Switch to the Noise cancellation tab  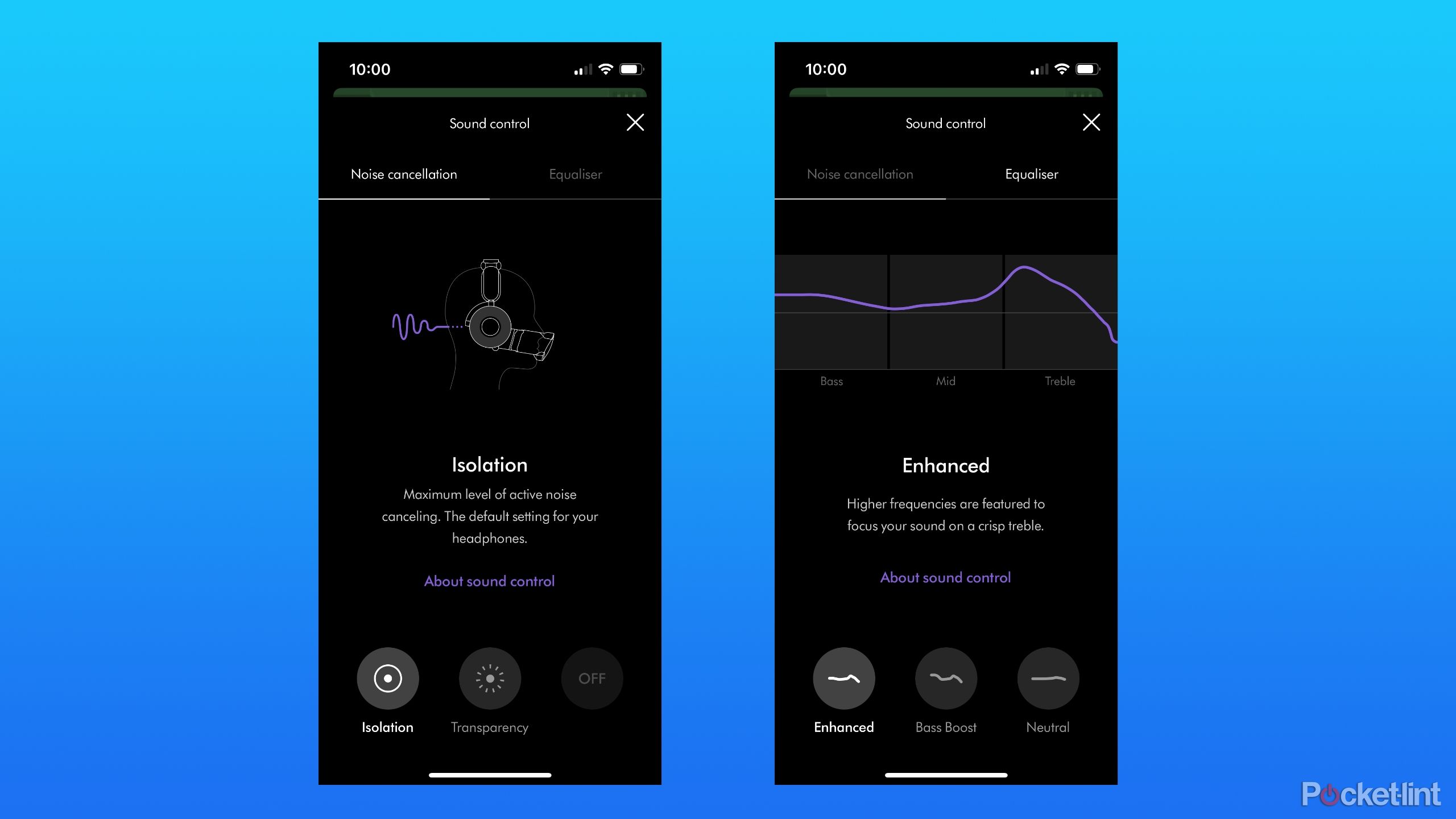pos(859,173)
